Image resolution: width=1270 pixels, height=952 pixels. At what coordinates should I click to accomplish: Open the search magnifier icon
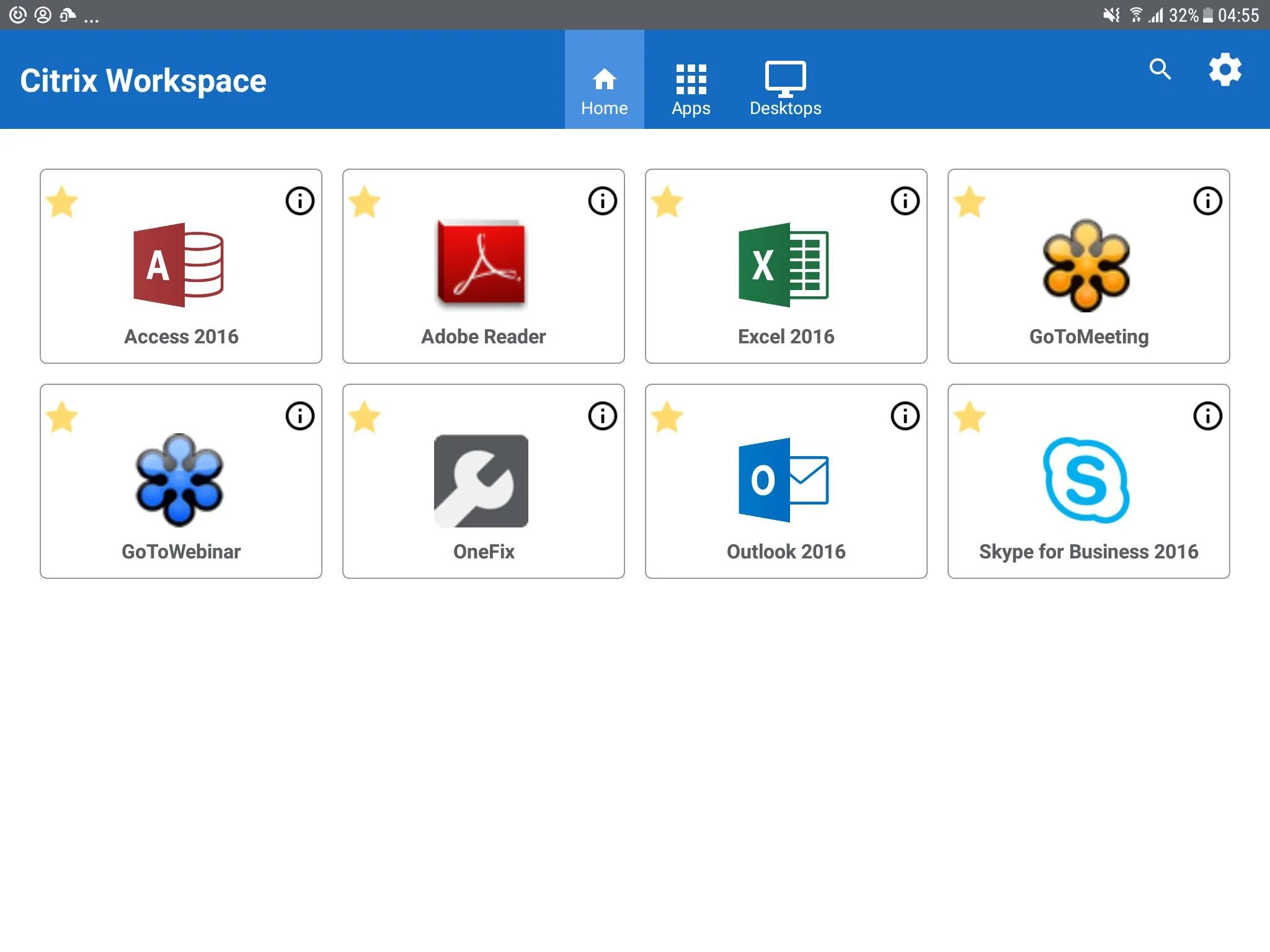pos(1160,69)
